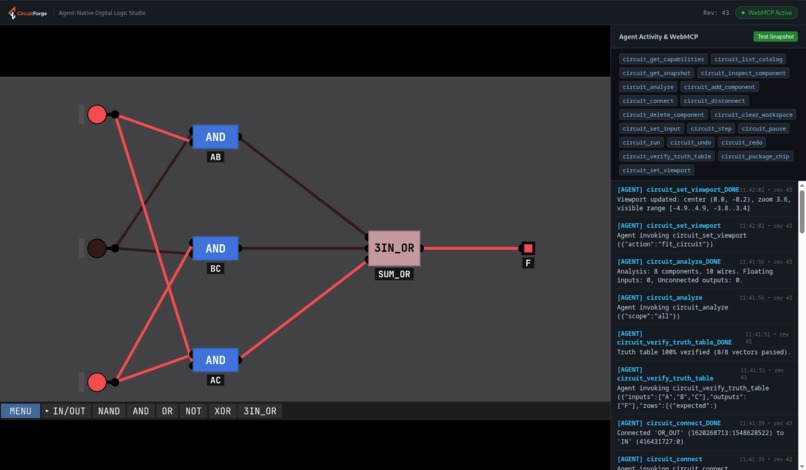Click the AC label under AND gate
The height and width of the screenshot is (470, 806).
click(x=215, y=381)
